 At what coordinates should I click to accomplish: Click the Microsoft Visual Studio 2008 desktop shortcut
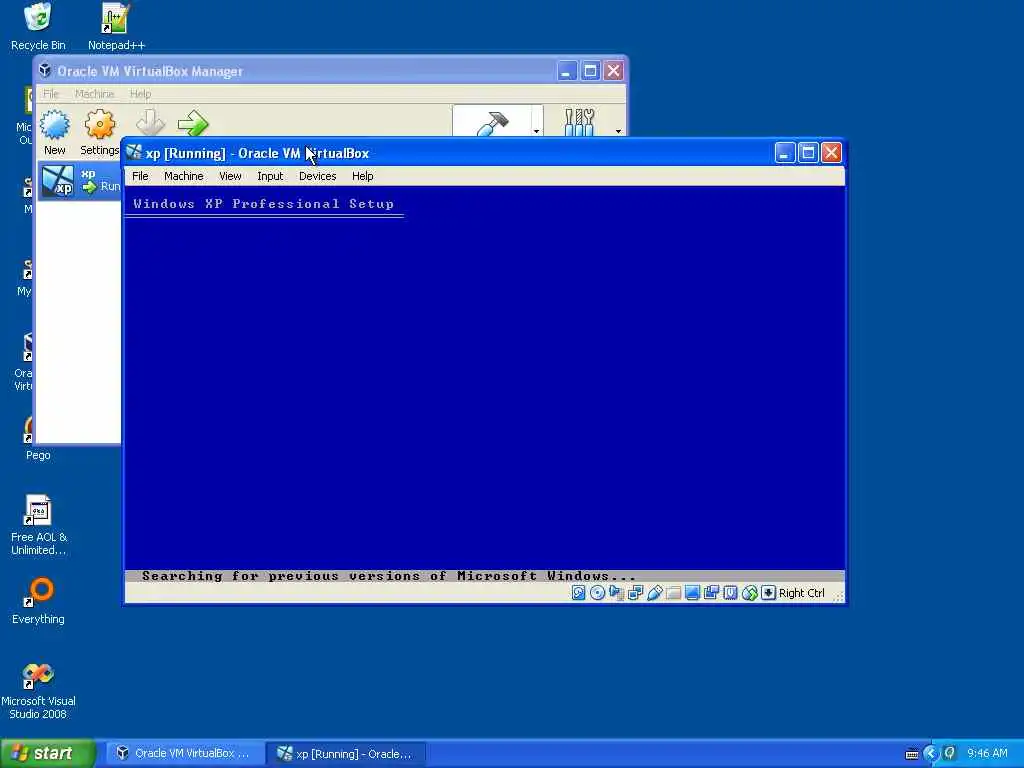pos(38,691)
